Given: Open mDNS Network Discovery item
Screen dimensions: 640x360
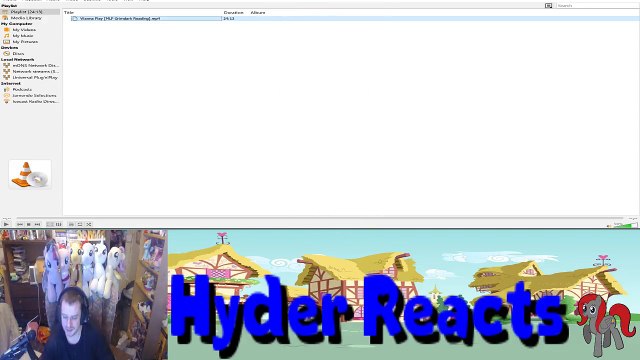Looking at the screenshot, I should point(30,65).
